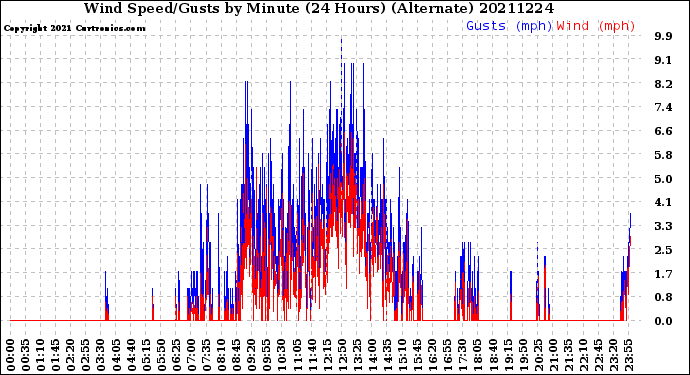690x375 pixels.
Task: Click the 07:00 time axis label
Action: pyautogui.click(x=191, y=355)
